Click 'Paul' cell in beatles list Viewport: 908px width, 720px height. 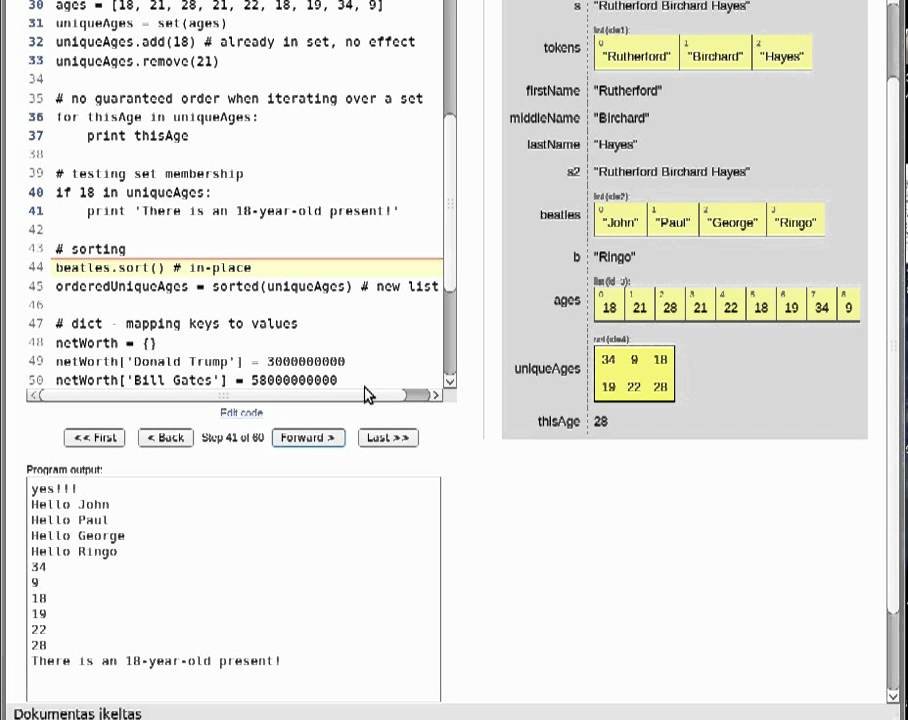click(x=673, y=220)
